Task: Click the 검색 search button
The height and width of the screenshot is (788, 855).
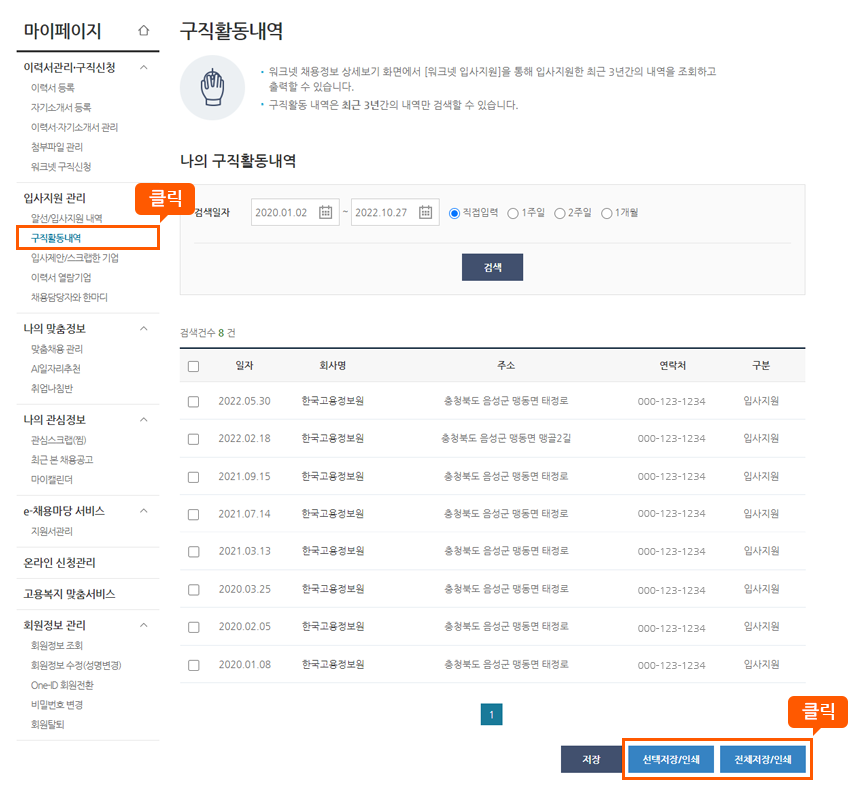Action: click(491, 267)
